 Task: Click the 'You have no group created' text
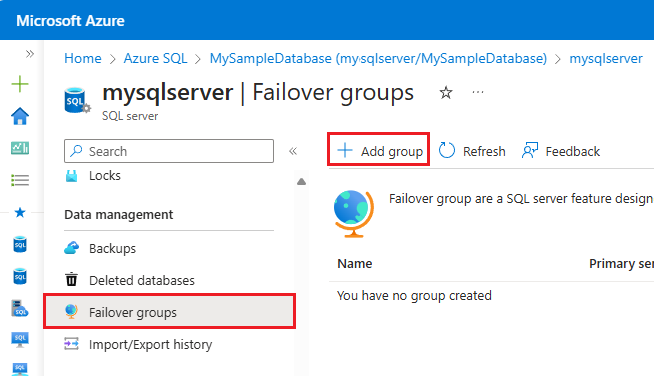pos(414,295)
